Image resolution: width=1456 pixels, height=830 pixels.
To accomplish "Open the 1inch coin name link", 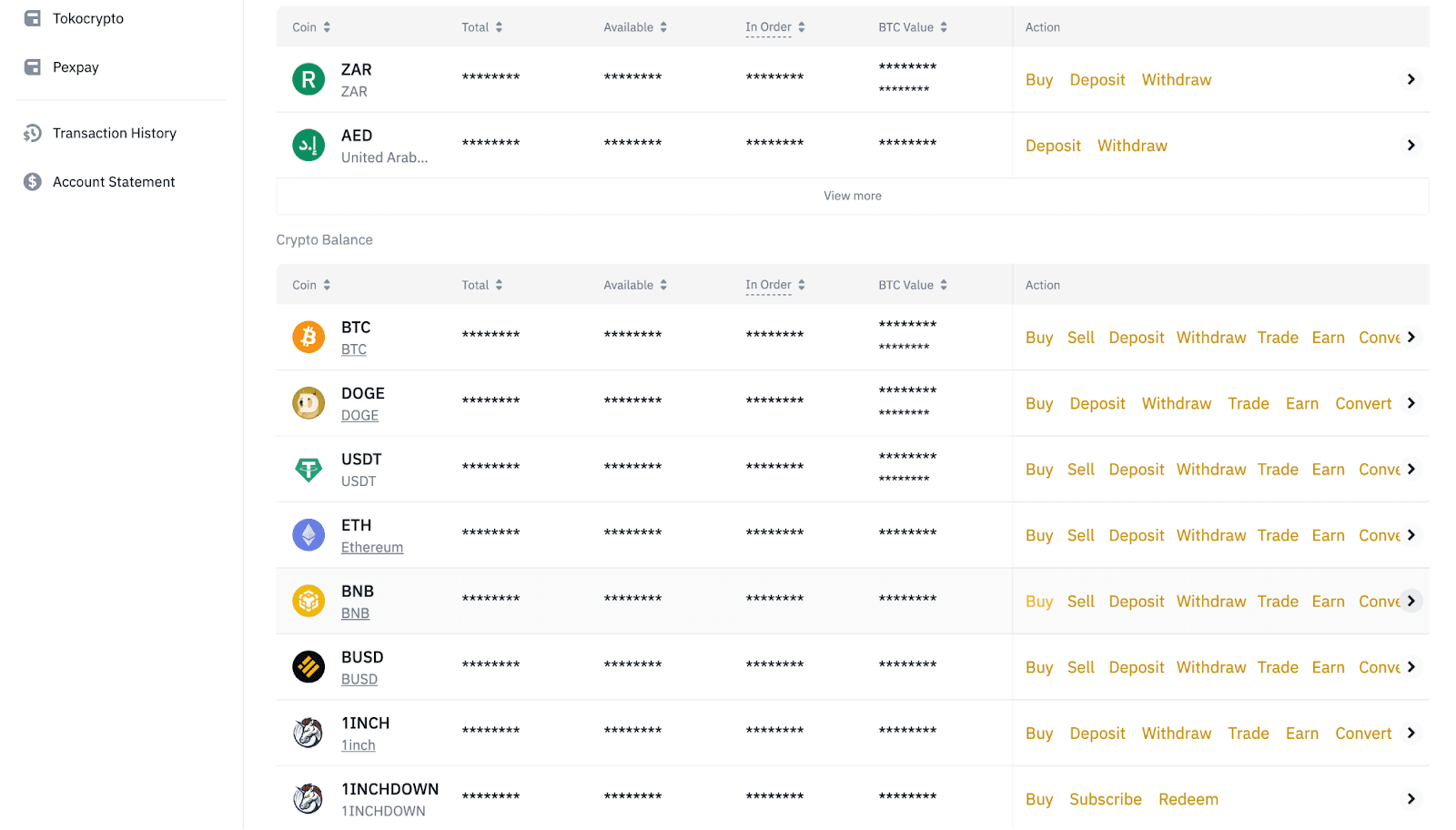I will [x=359, y=745].
